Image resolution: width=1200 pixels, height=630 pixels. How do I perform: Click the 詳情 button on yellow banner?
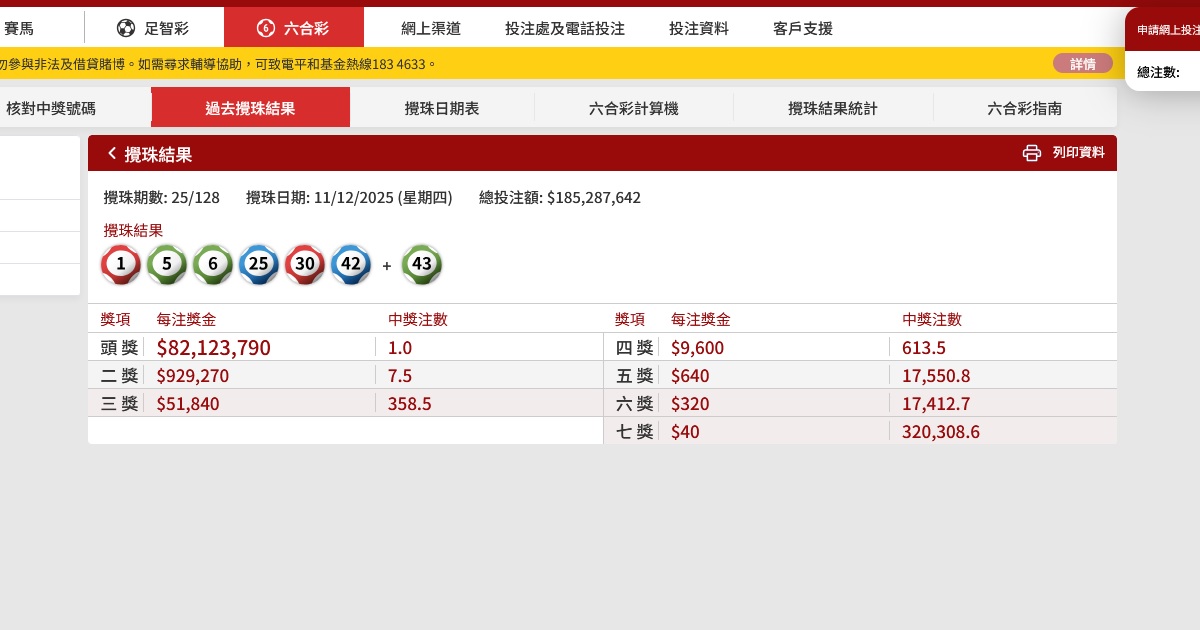[x=1082, y=64]
